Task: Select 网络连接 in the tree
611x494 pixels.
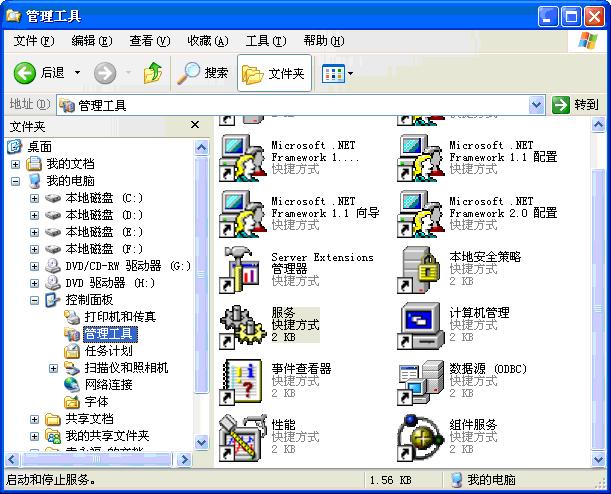Action: (x=109, y=385)
